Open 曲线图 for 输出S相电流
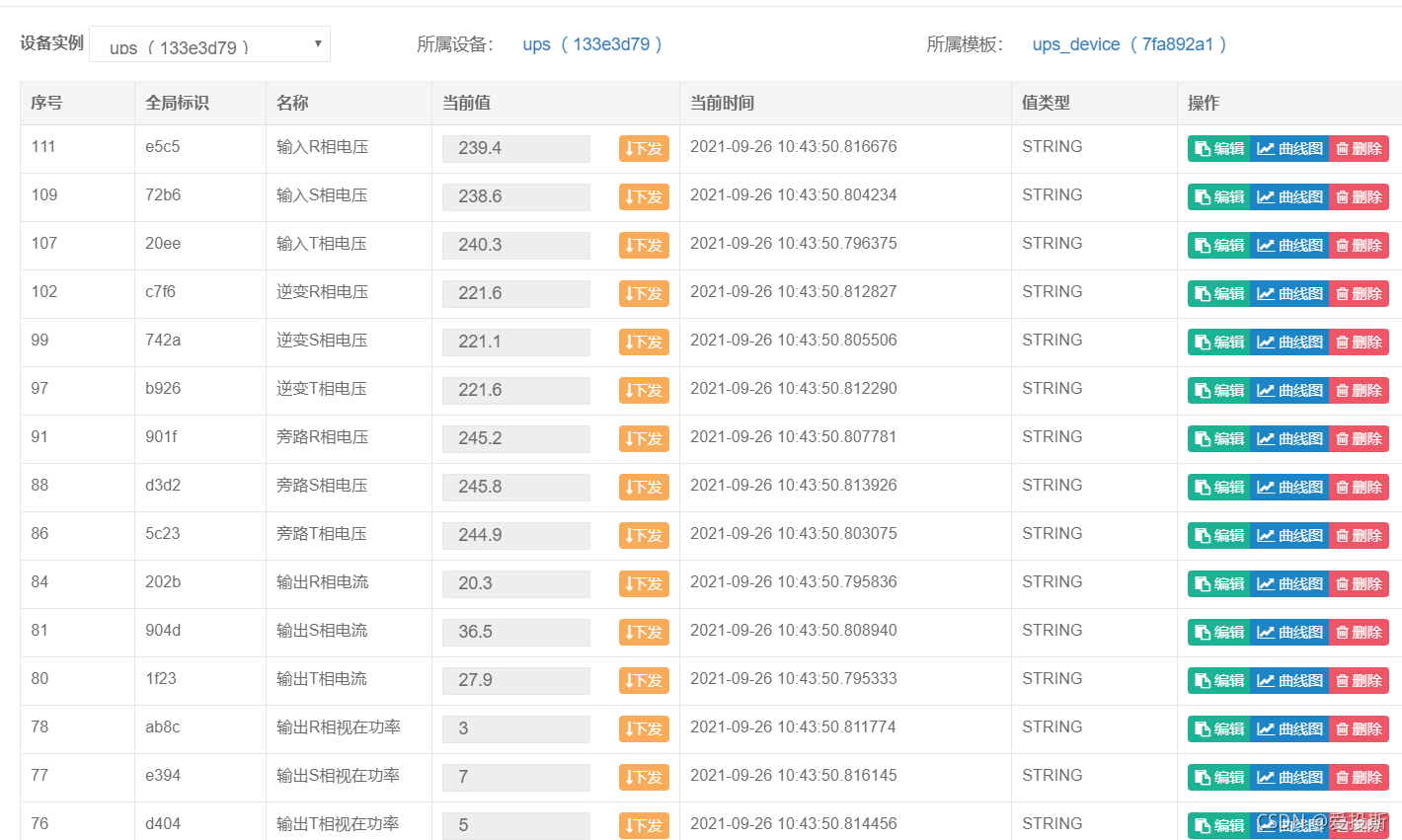Viewport: 1402px width, 840px height. point(1289,632)
